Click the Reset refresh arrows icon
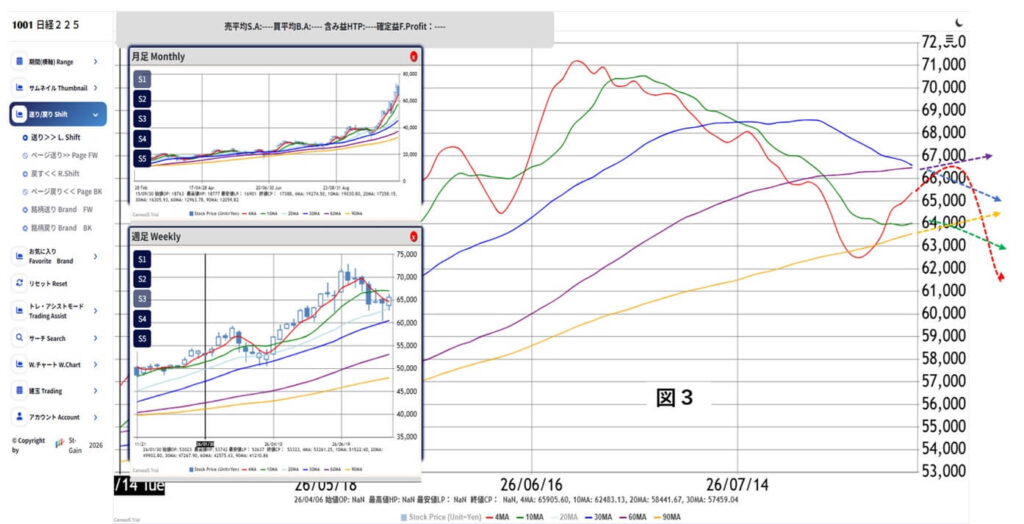Viewport: 1024px width, 524px height. pos(20,283)
